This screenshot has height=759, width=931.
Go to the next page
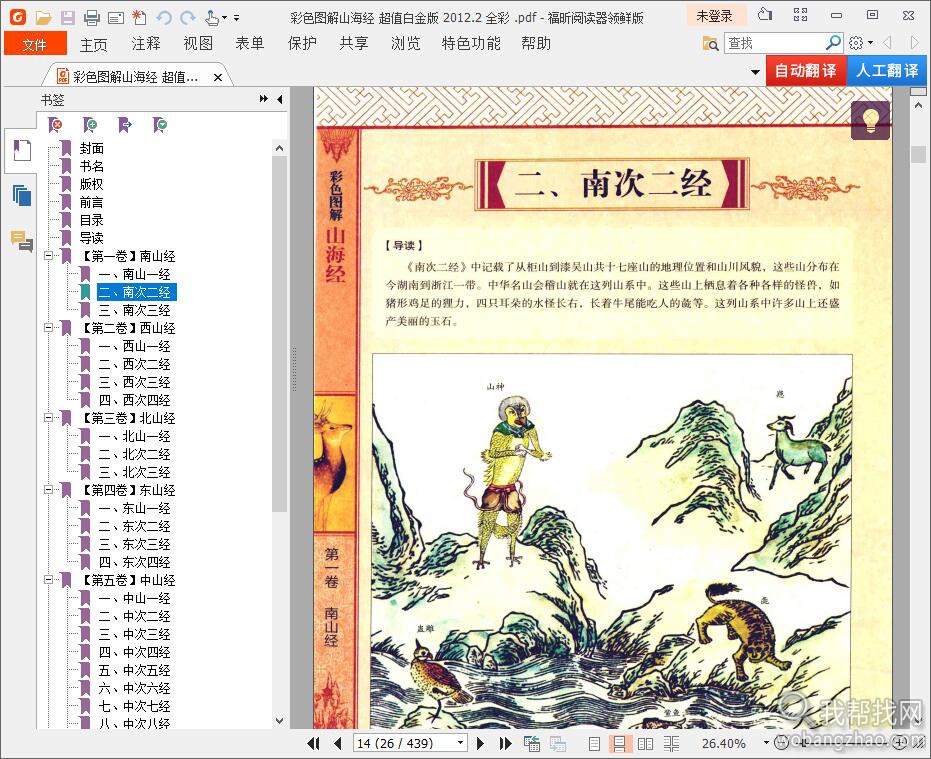point(480,743)
